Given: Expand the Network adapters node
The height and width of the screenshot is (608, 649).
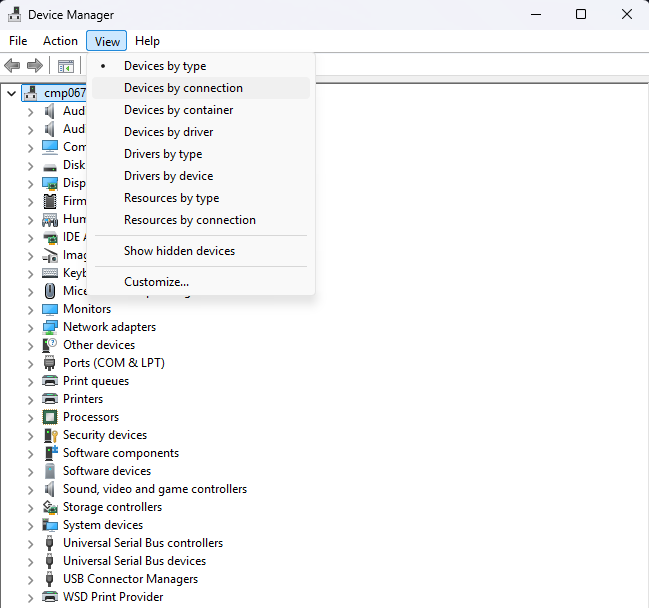Looking at the screenshot, I should (x=30, y=328).
